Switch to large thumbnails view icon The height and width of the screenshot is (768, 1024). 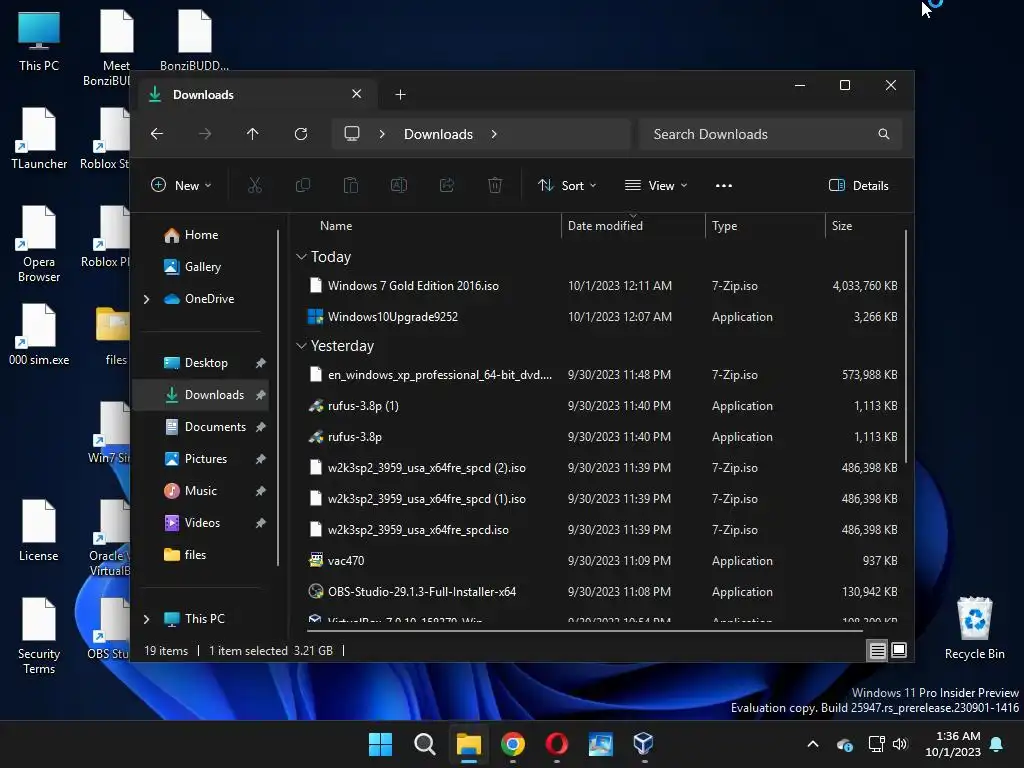coord(899,650)
